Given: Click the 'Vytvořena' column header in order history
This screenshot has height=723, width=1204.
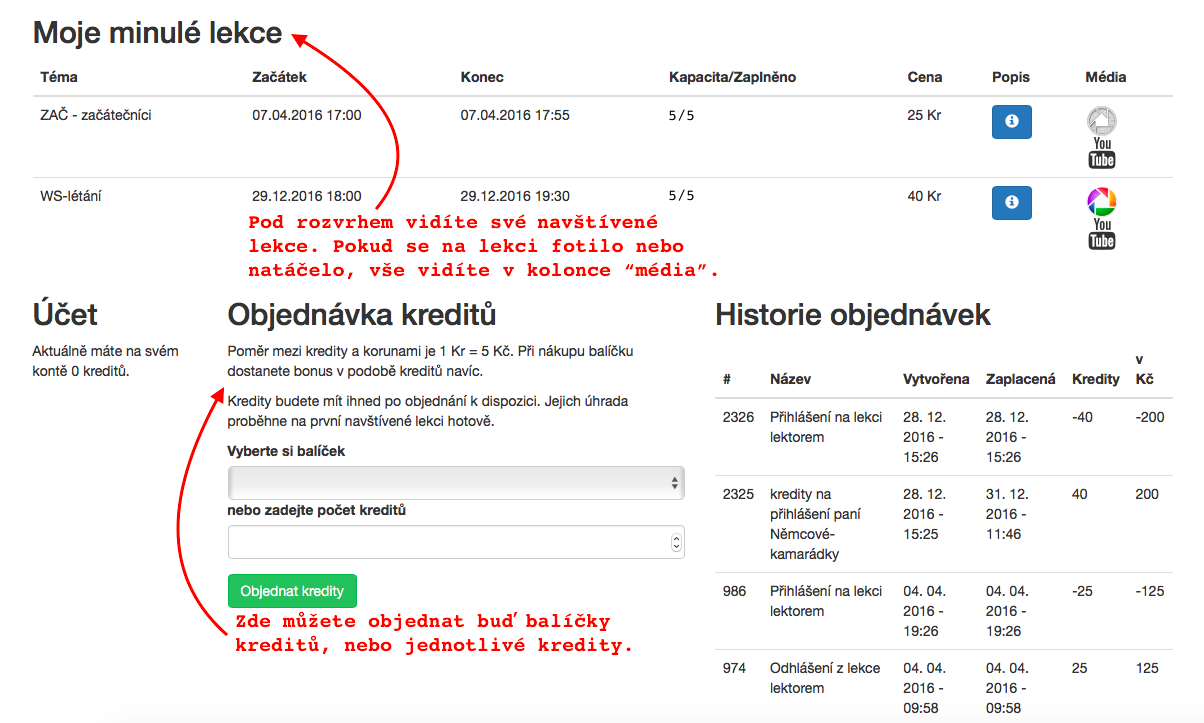Looking at the screenshot, I should [x=936, y=380].
